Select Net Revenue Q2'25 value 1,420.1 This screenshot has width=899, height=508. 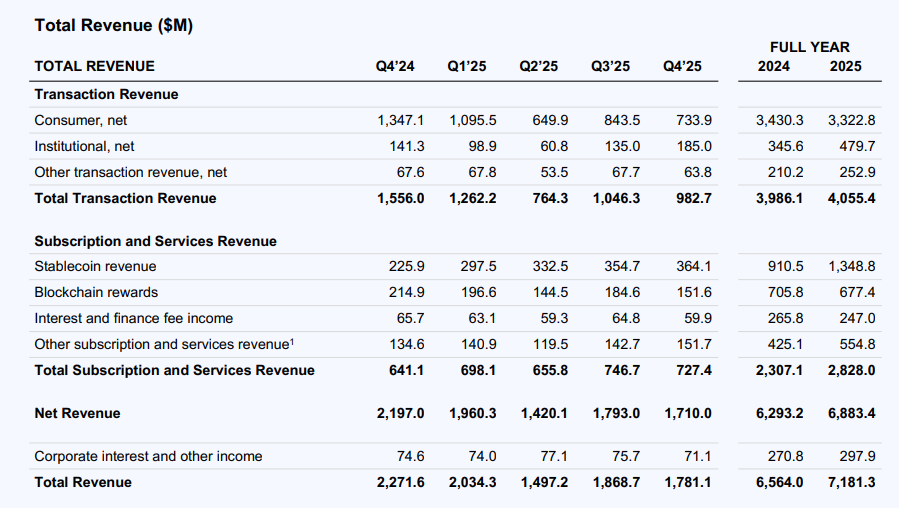[x=543, y=413]
